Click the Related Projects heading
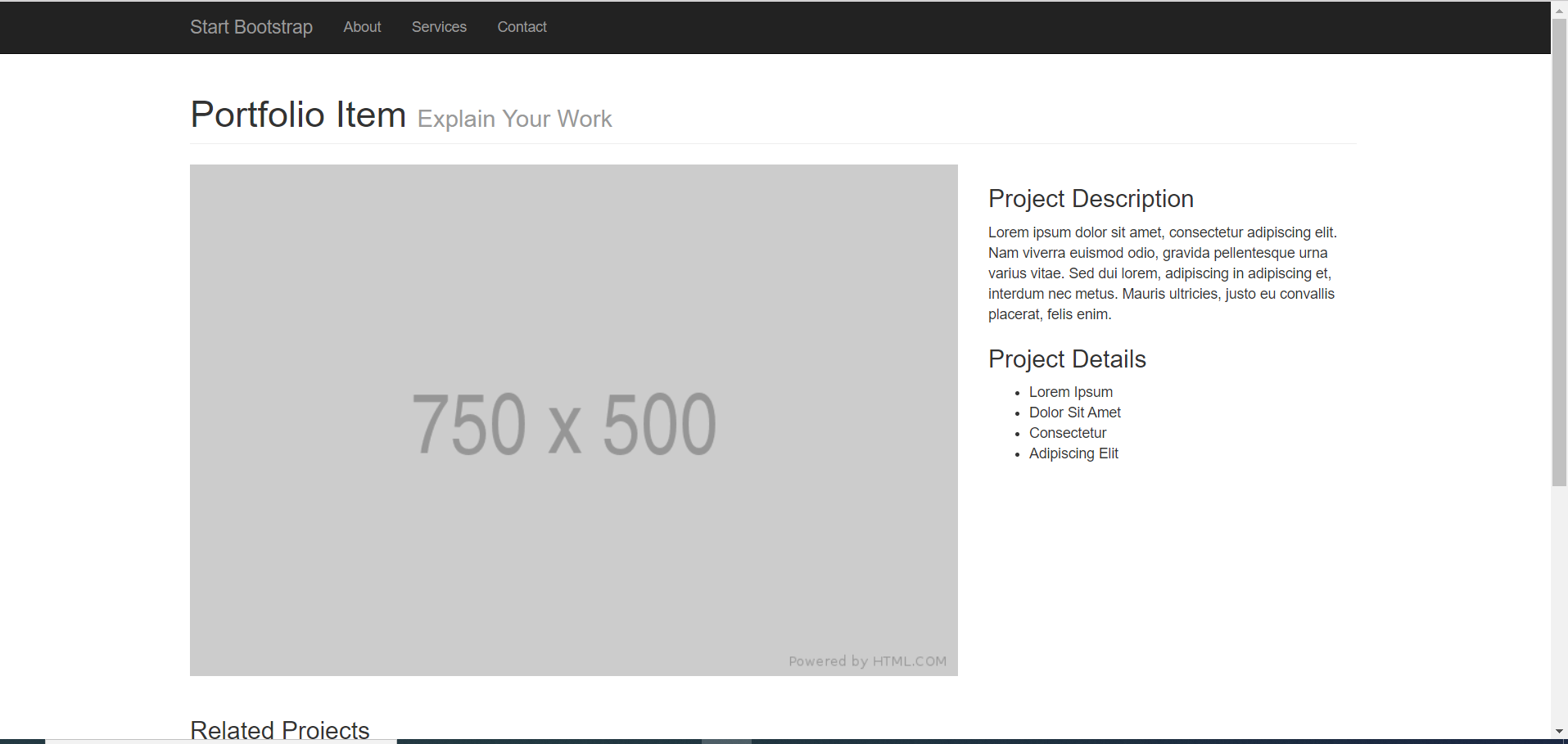 pos(280,729)
